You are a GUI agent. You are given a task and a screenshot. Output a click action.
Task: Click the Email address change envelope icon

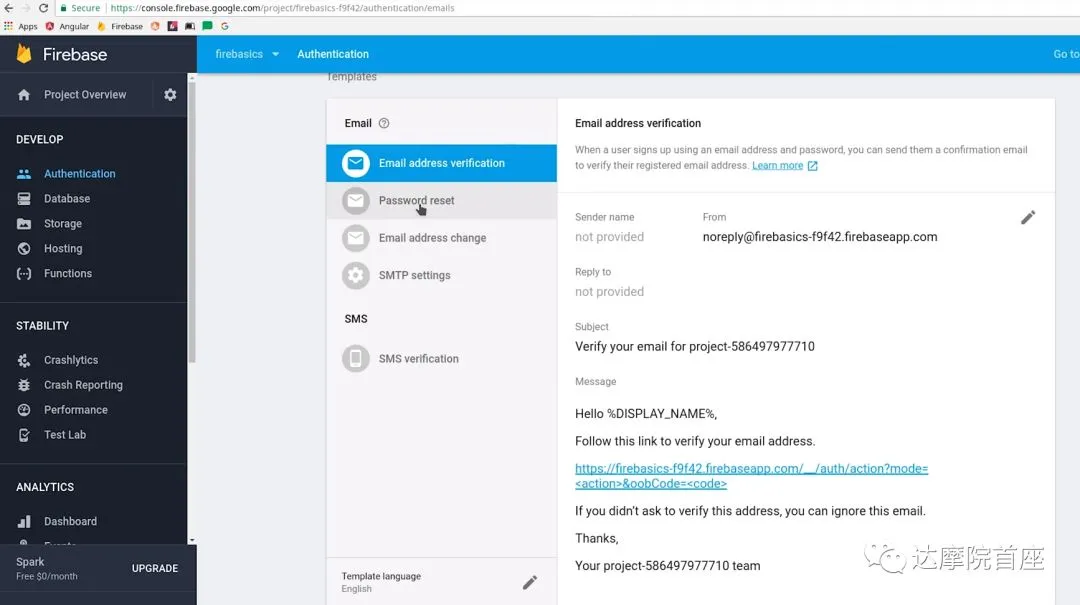click(355, 238)
